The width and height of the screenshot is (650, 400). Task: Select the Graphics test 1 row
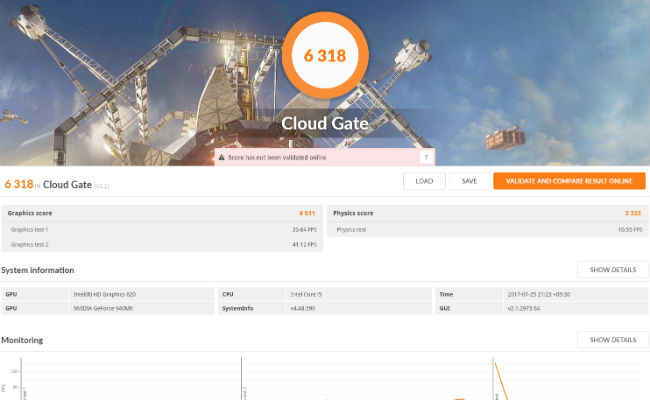click(162, 229)
